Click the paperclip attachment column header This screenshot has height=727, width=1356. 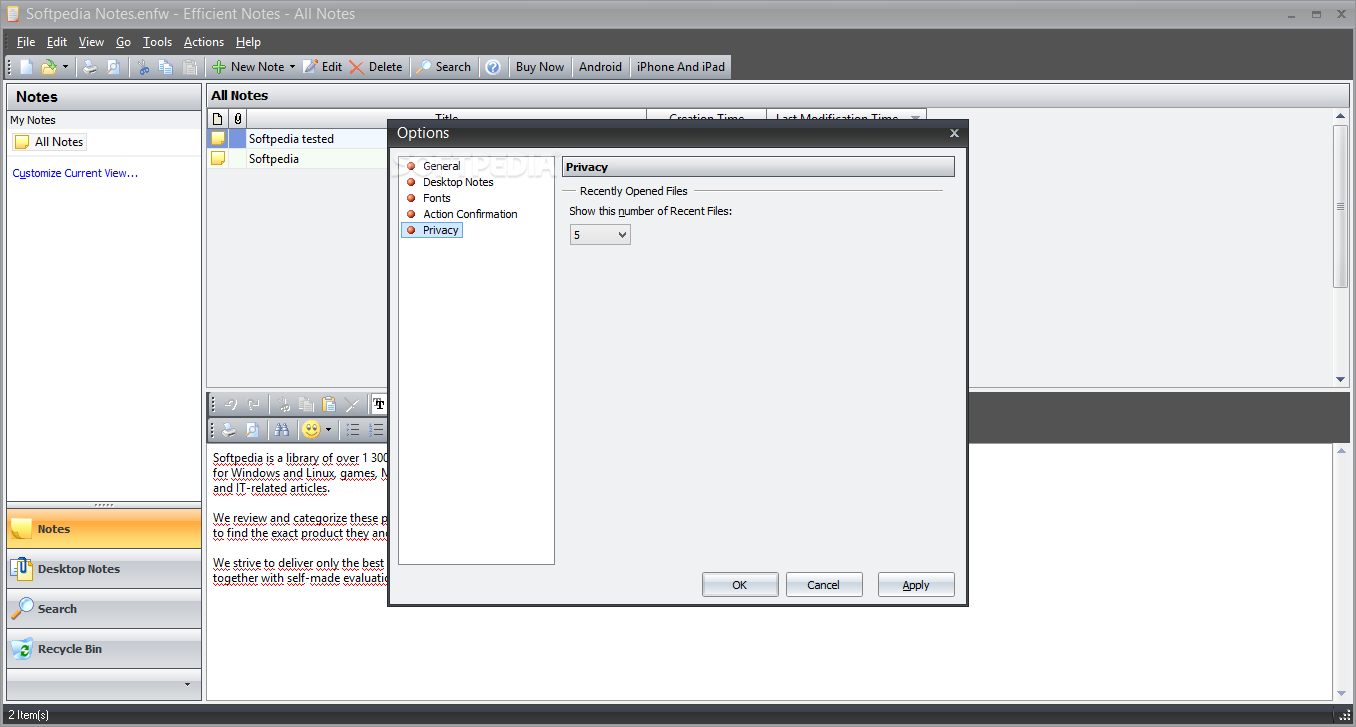pos(238,118)
